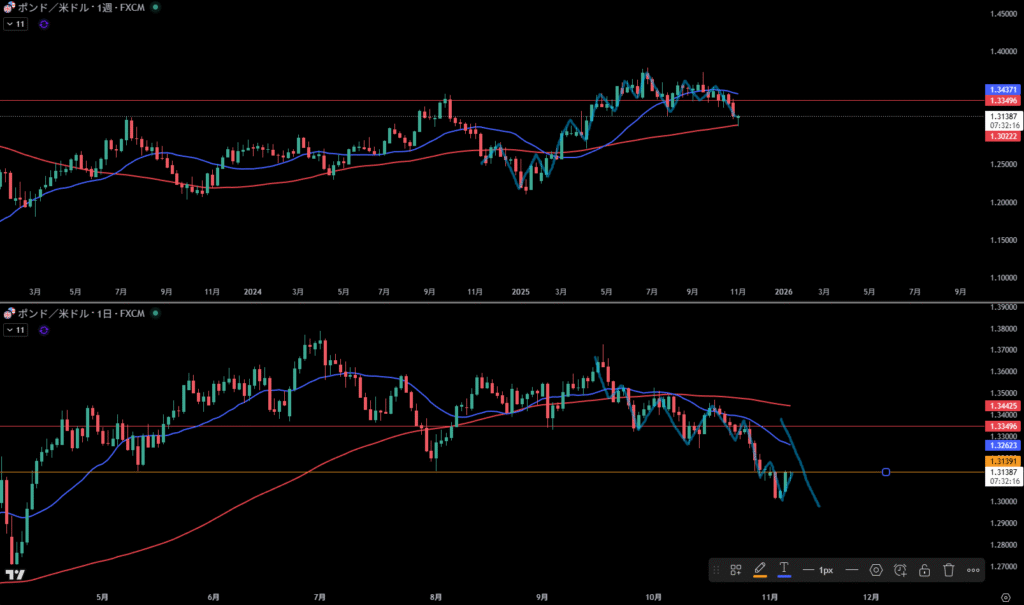Viewport: 1024px width, 605px height.
Task: Toggle the lock on selected drawing
Action: tap(924, 570)
